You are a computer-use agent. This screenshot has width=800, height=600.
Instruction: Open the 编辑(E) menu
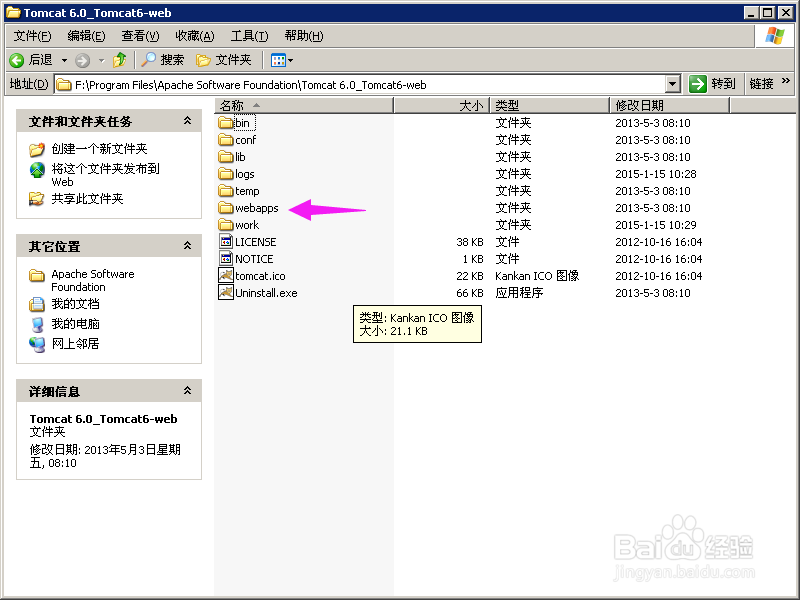pos(86,36)
